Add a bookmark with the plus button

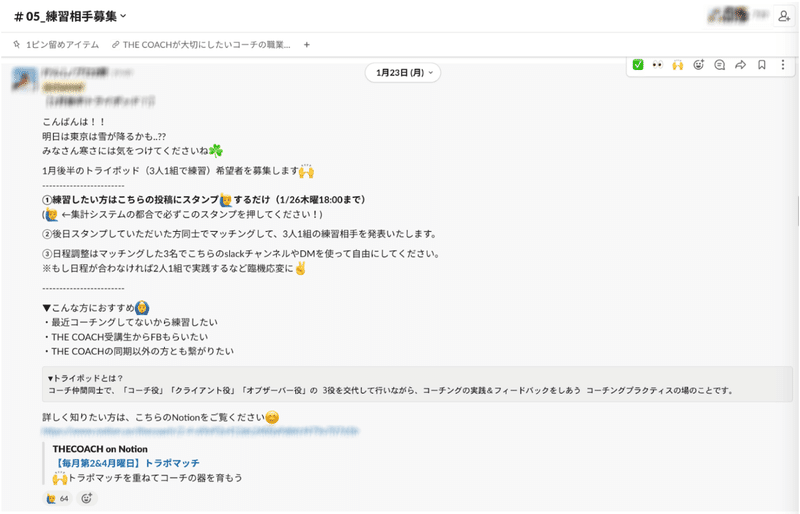[x=307, y=45]
